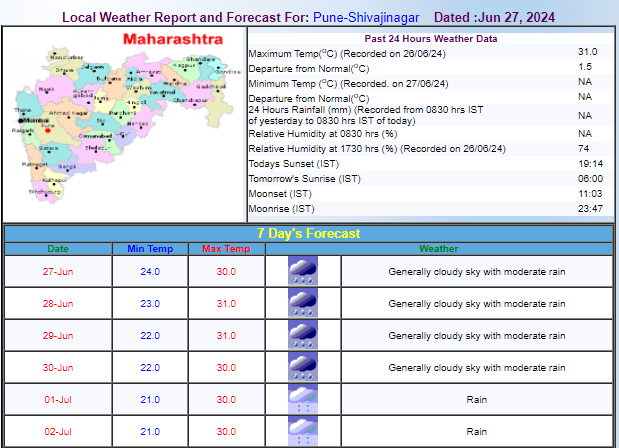Viewport: 619px width, 448px height.
Task: Click the 28-Jun moderate rain weather icon
Action: click(x=303, y=303)
